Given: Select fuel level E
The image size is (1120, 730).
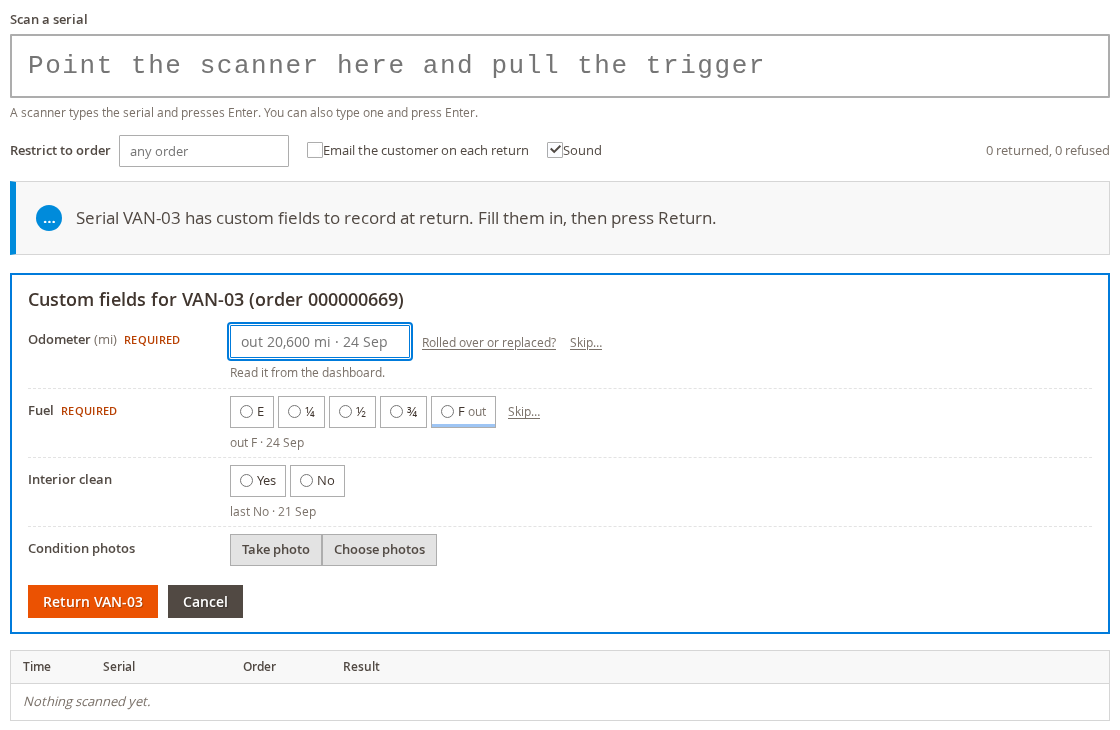Looking at the screenshot, I should tap(252, 411).
